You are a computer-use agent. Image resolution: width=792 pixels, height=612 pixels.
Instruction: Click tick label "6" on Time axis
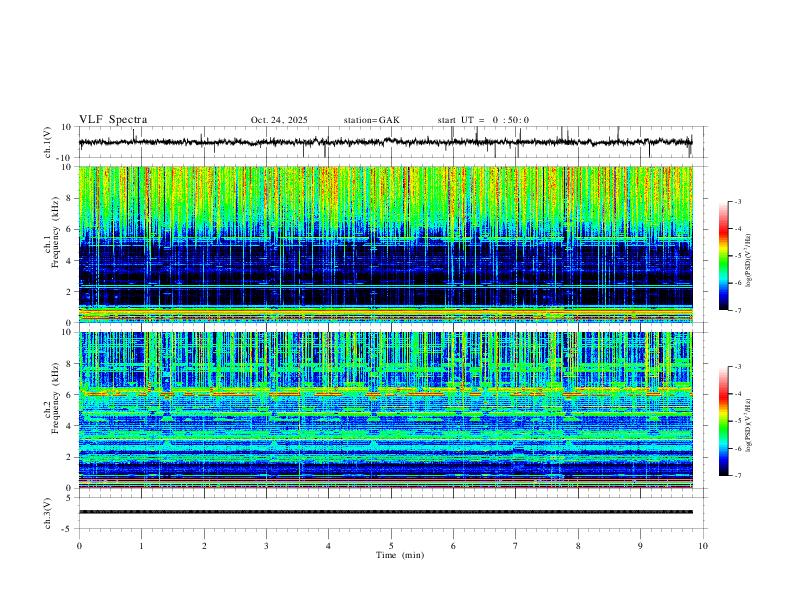453,546
